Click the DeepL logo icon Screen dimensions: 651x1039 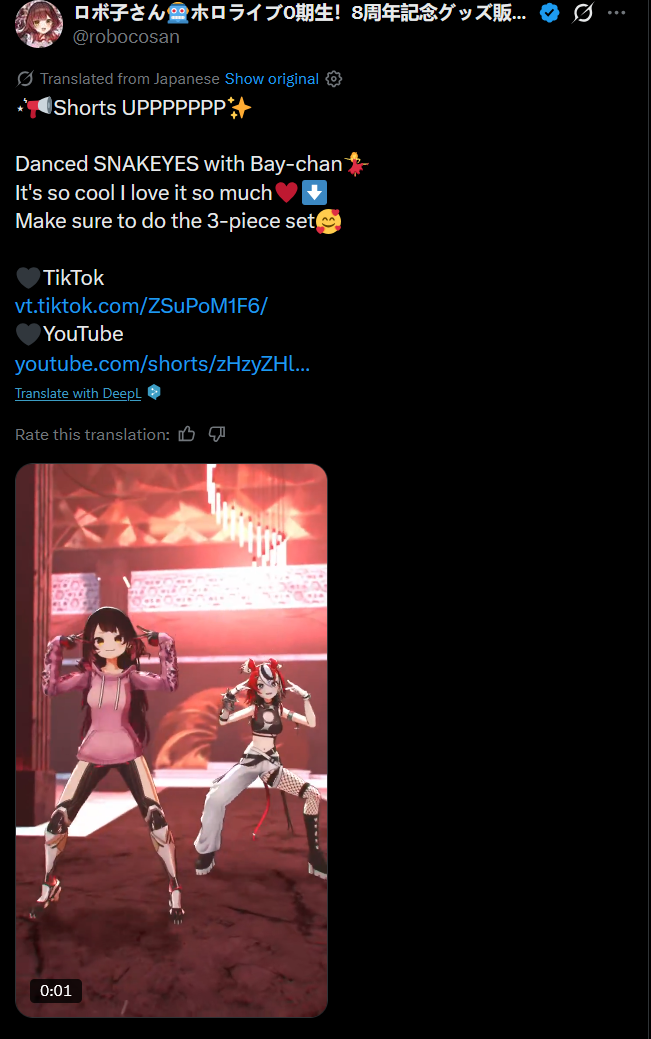154,392
